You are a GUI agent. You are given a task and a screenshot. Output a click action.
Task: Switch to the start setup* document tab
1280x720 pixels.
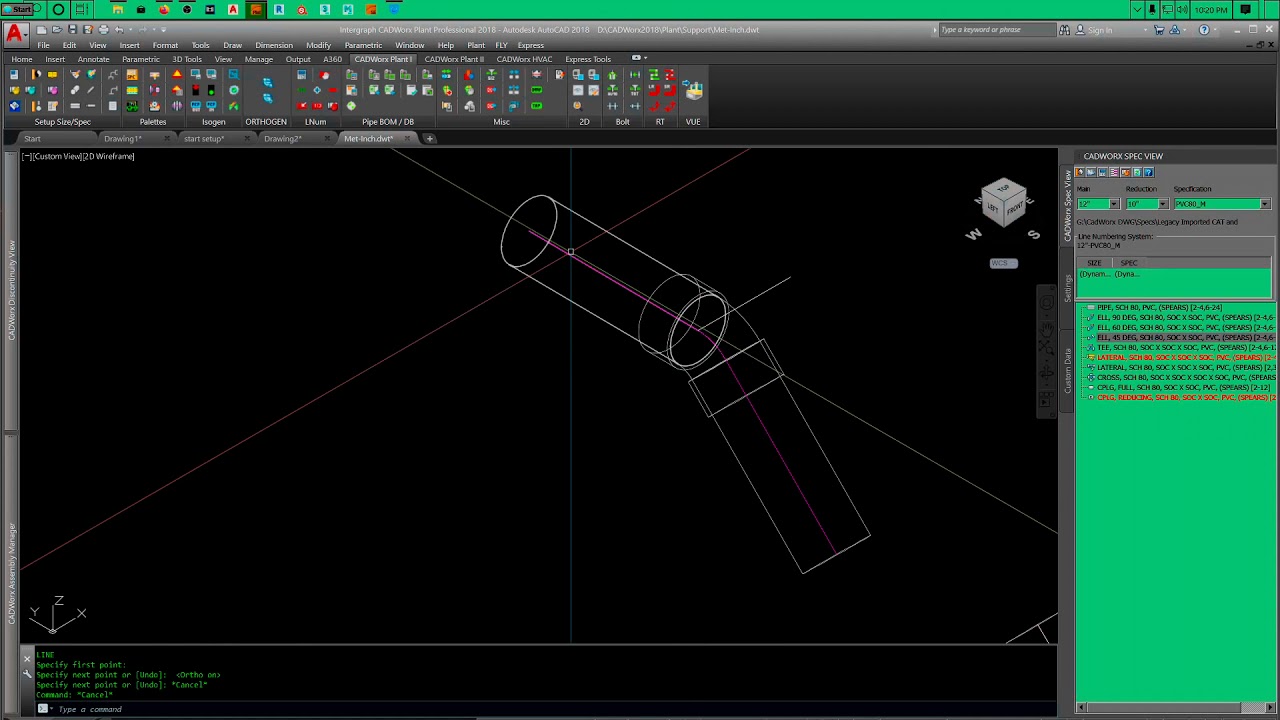pyautogui.click(x=204, y=139)
